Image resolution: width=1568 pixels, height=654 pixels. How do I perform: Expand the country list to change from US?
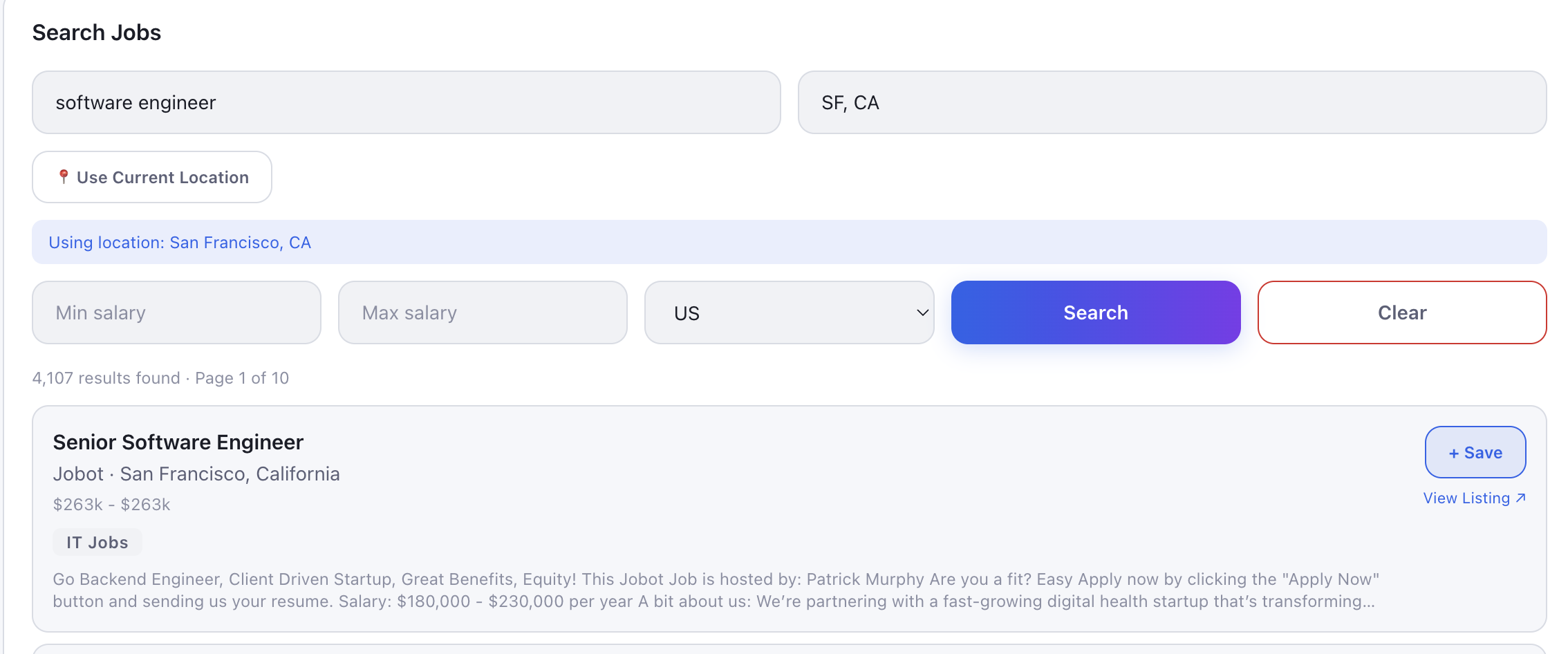coord(788,312)
